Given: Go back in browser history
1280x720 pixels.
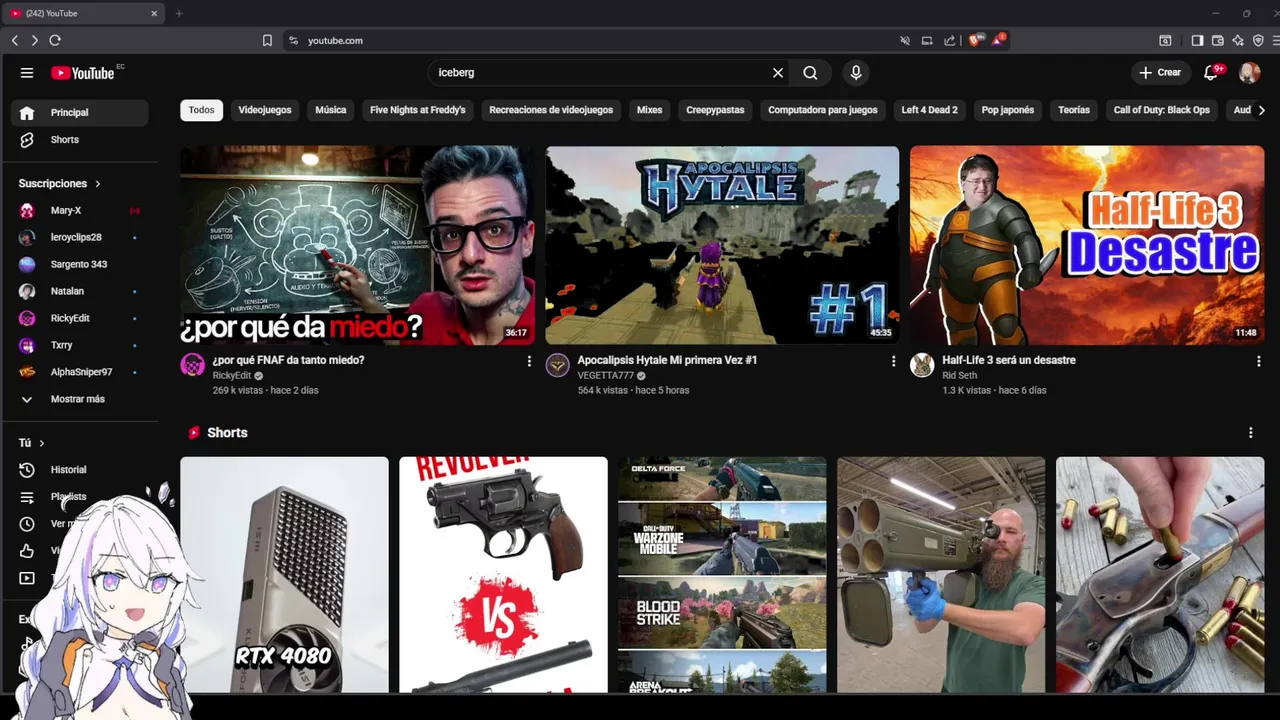Looking at the screenshot, I should pos(15,40).
